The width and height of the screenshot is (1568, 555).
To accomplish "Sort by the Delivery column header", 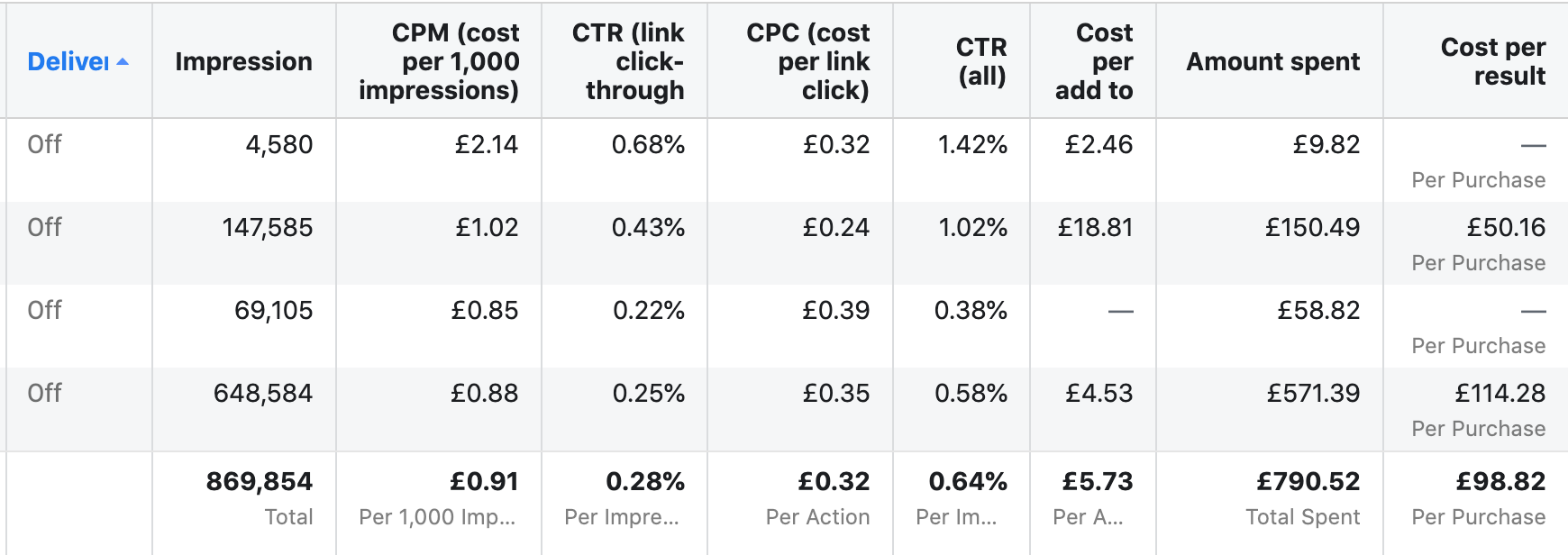I will pos(68,61).
